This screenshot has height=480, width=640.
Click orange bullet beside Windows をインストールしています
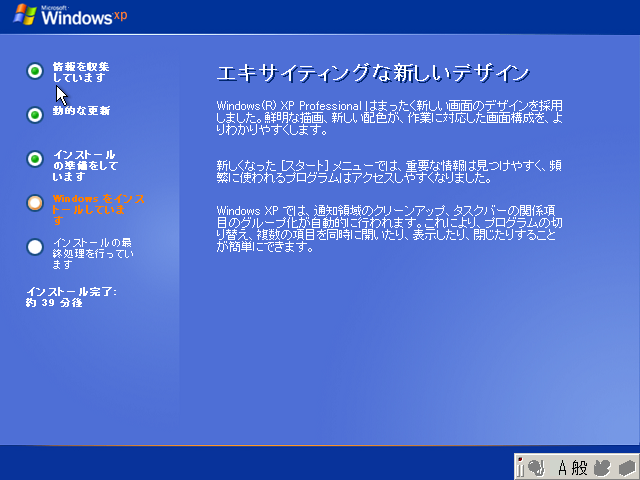[x=35, y=203]
